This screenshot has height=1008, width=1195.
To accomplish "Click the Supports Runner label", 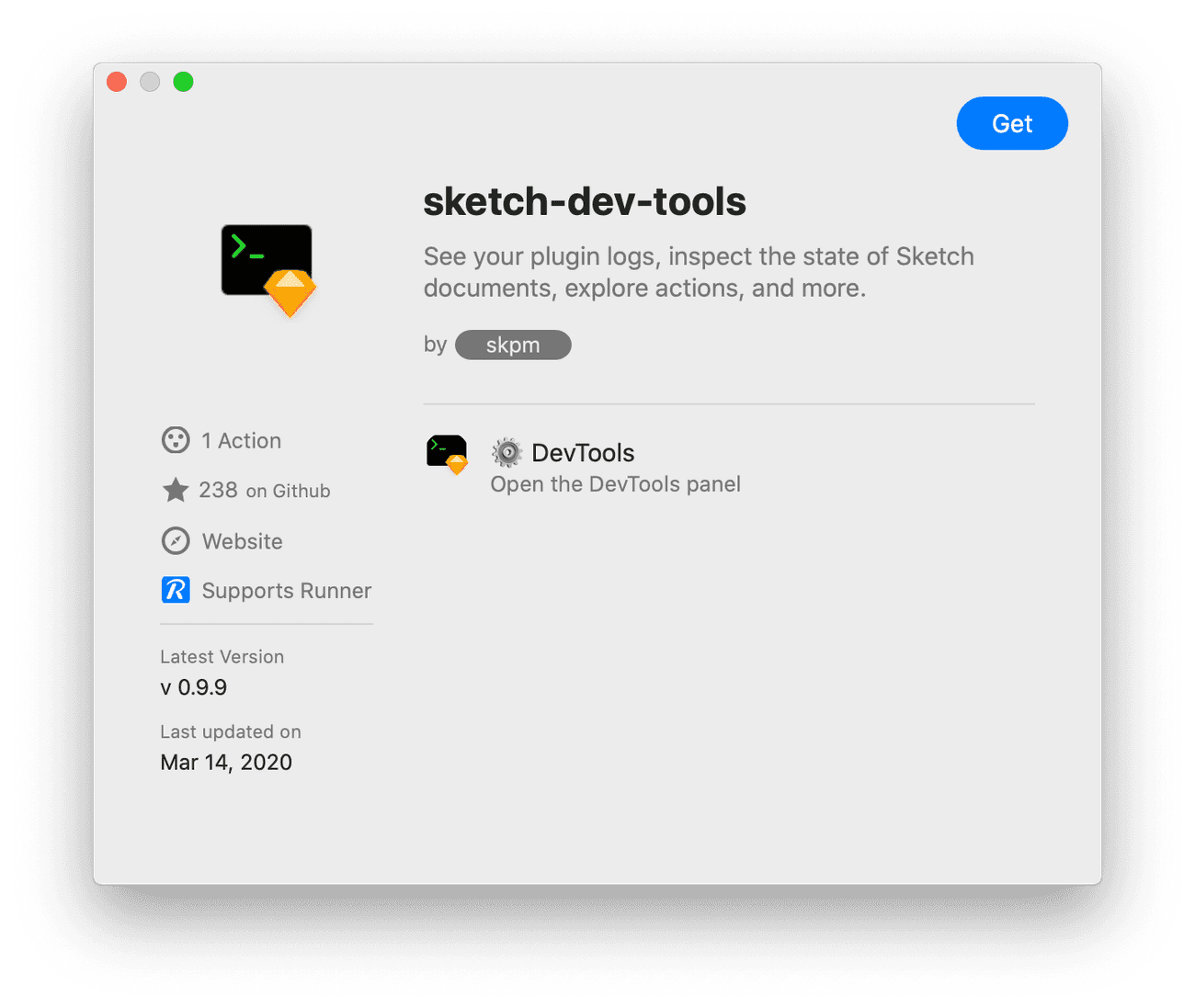I will click(286, 591).
